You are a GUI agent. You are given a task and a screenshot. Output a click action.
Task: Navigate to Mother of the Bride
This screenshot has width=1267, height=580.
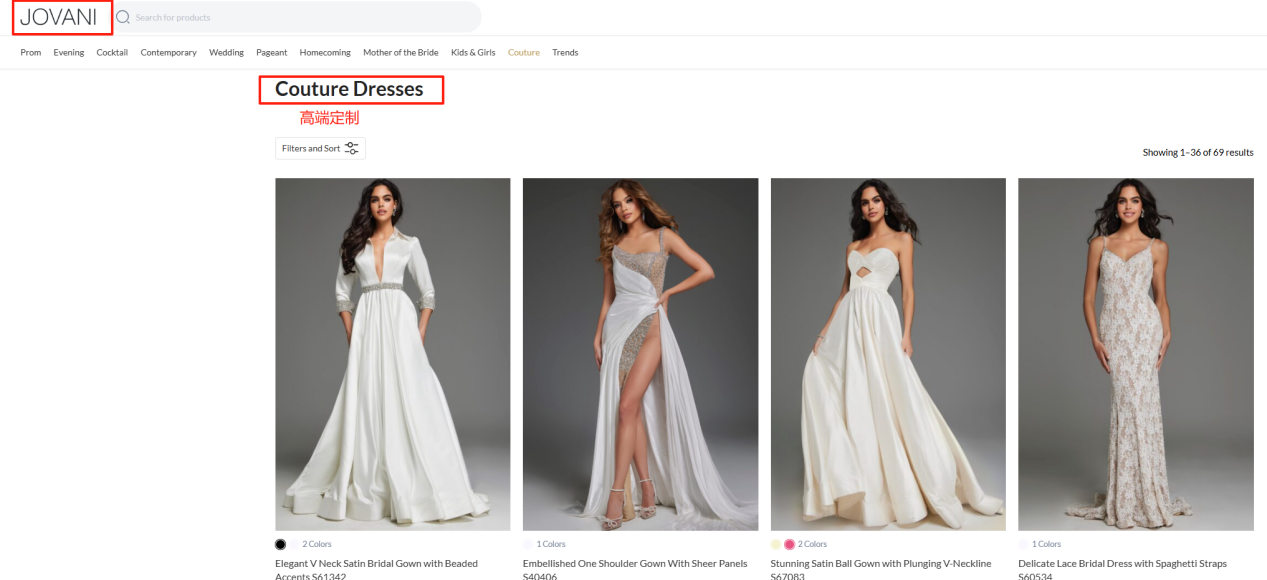point(400,52)
